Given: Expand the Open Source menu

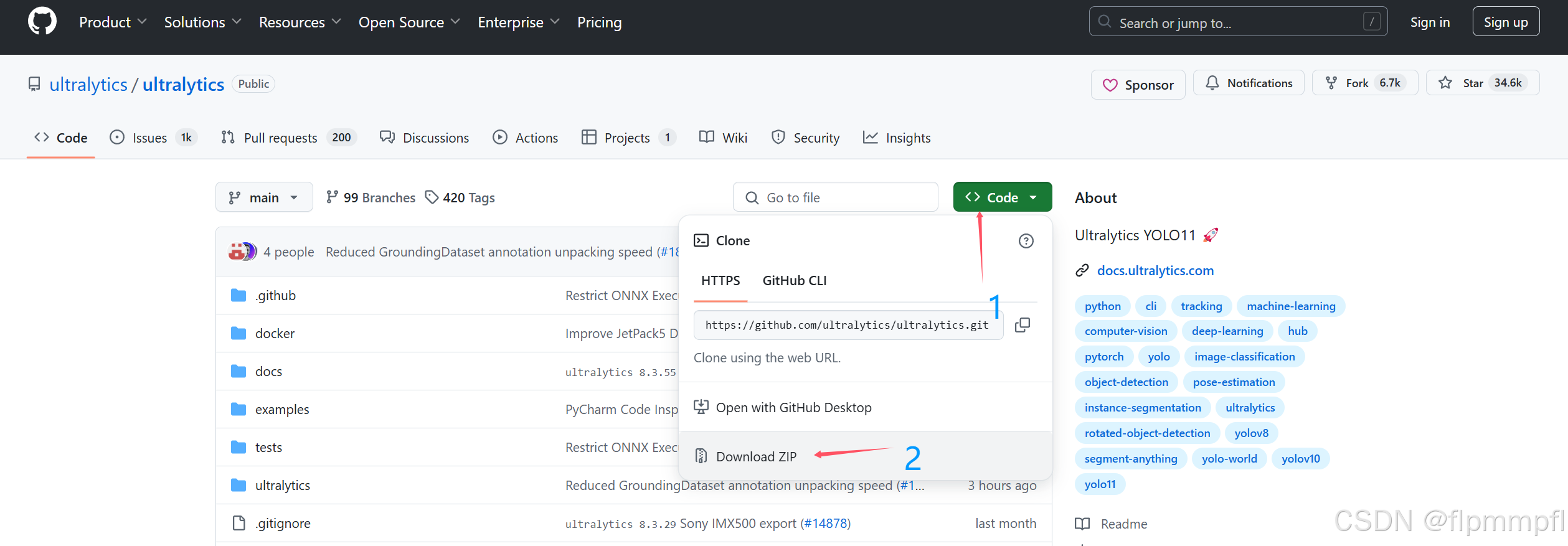Looking at the screenshot, I should (409, 22).
